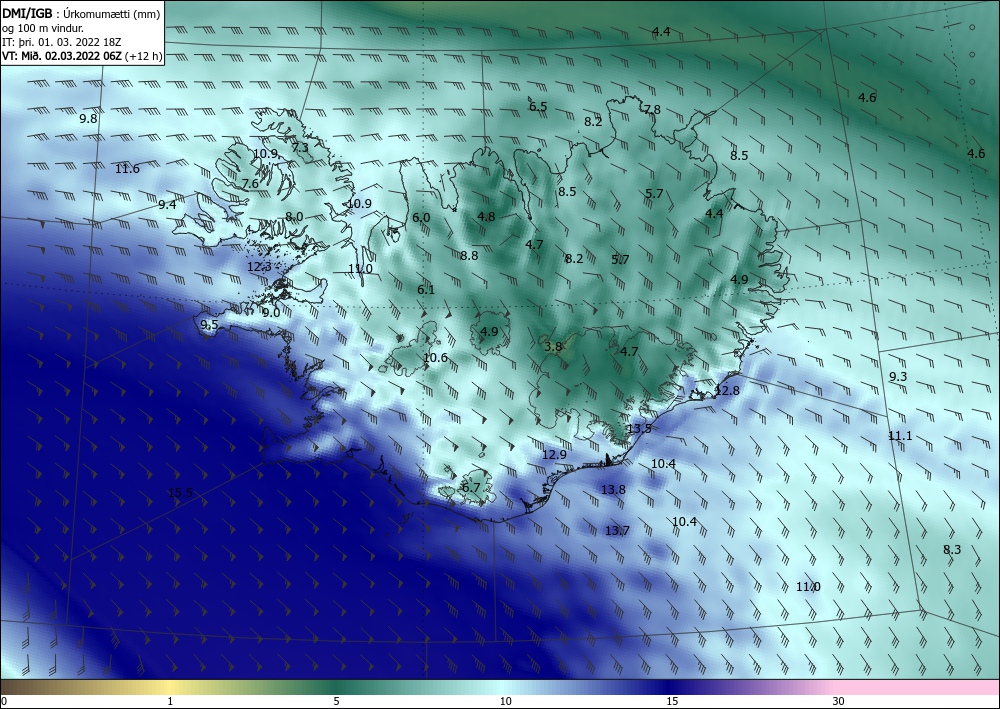The width and height of the screenshot is (1000, 709).
Task: Click the 6.7 value on the map
Action: coord(471,488)
